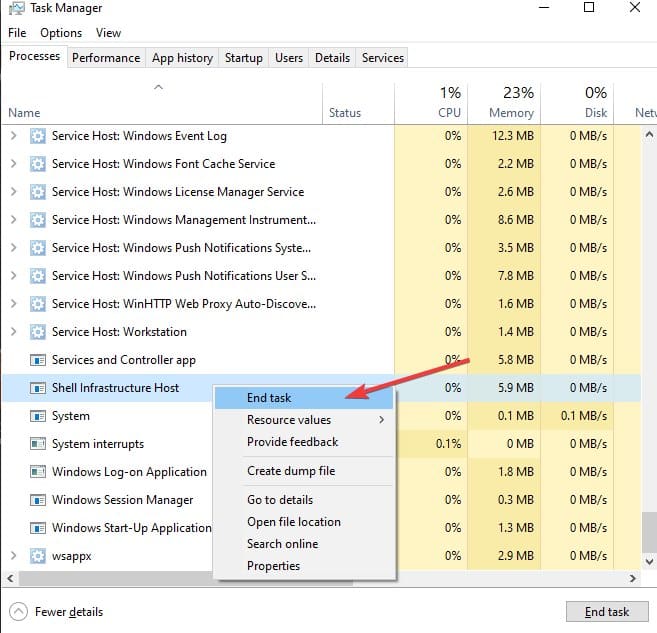The width and height of the screenshot is (657, 633).
Task: Click gear icon for Push Notifications User S row
Action: click(x=38, y=276)
